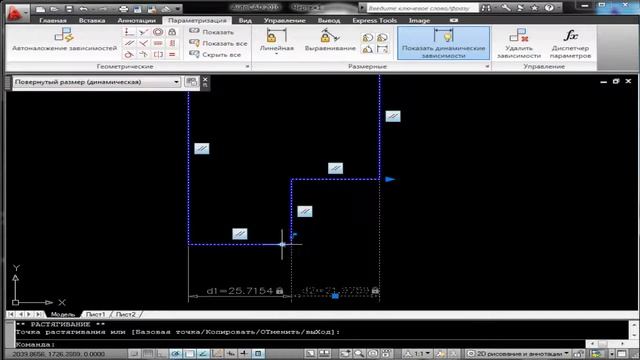Click Автоналожение зависимостей button

[64, 40]
